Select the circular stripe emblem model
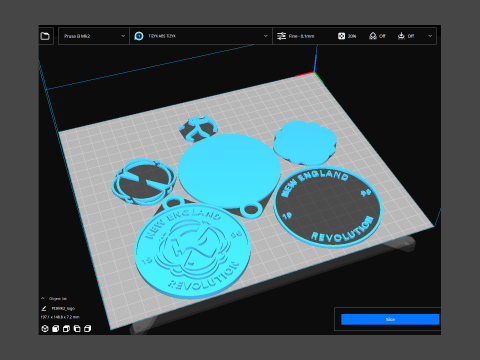This screenshot has height=360, width=480. [x=145, y=182]
